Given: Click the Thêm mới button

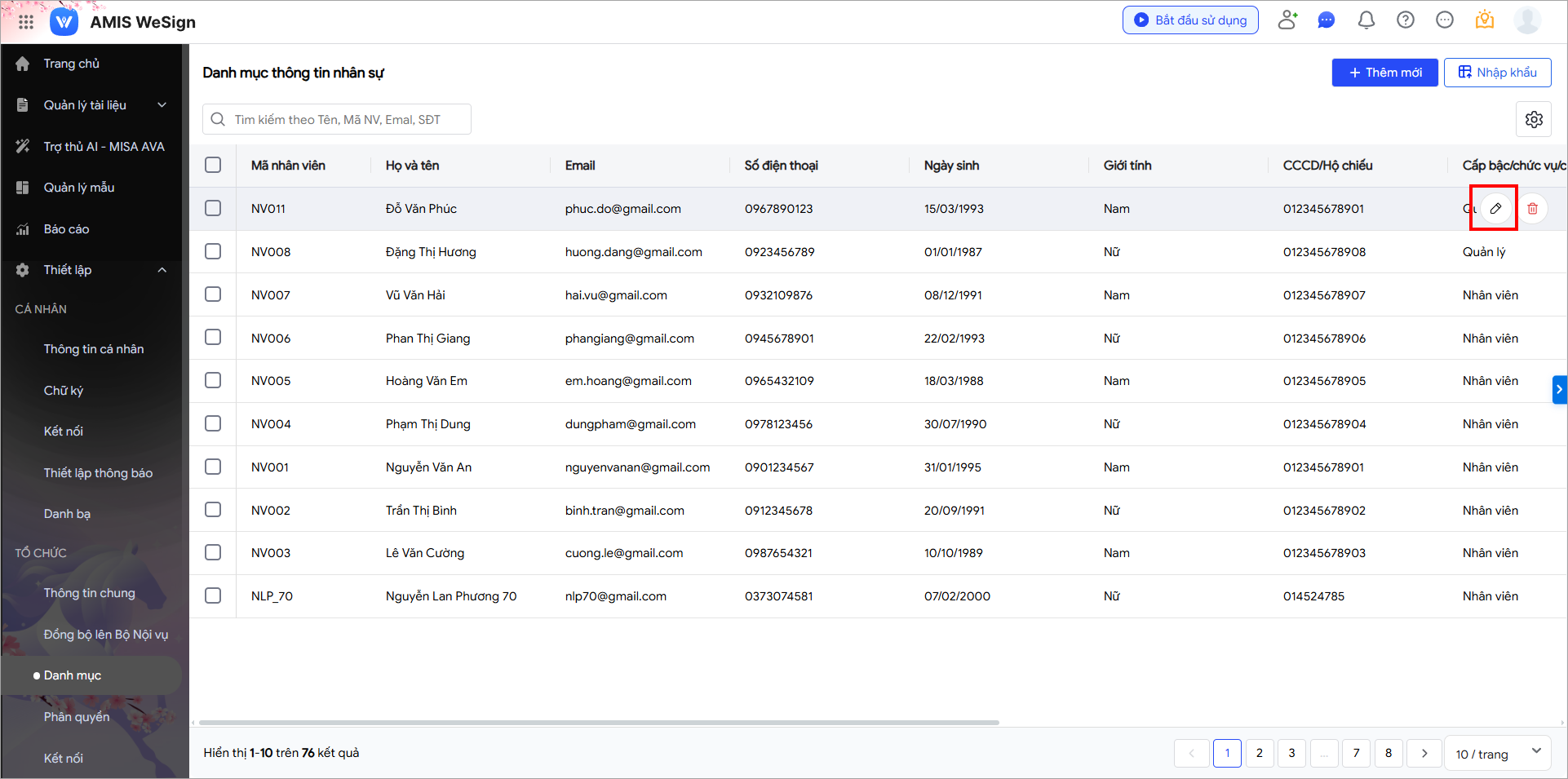Looking at the screenshot, I should click(1384, 73).
